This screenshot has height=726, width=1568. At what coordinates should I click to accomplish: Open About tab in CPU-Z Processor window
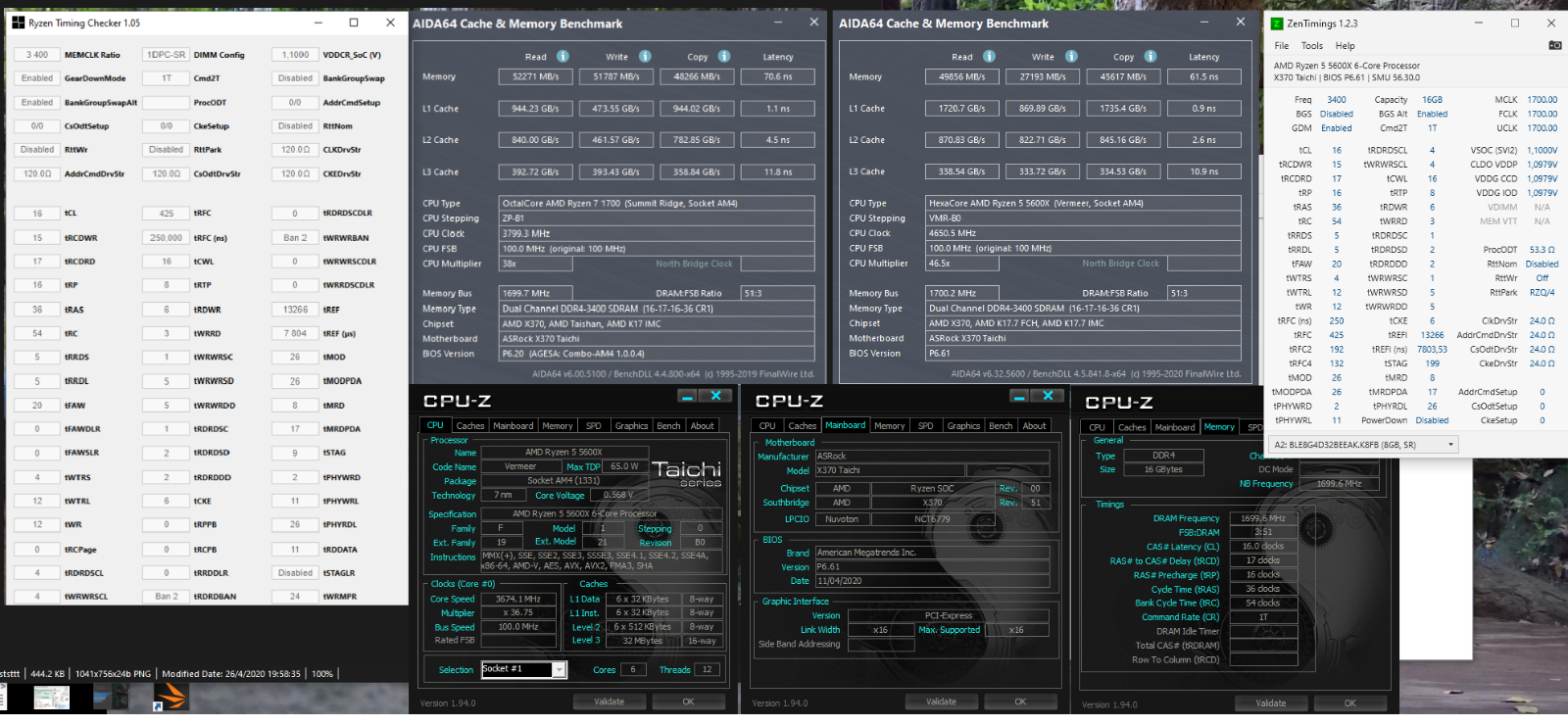click(702, 426)
